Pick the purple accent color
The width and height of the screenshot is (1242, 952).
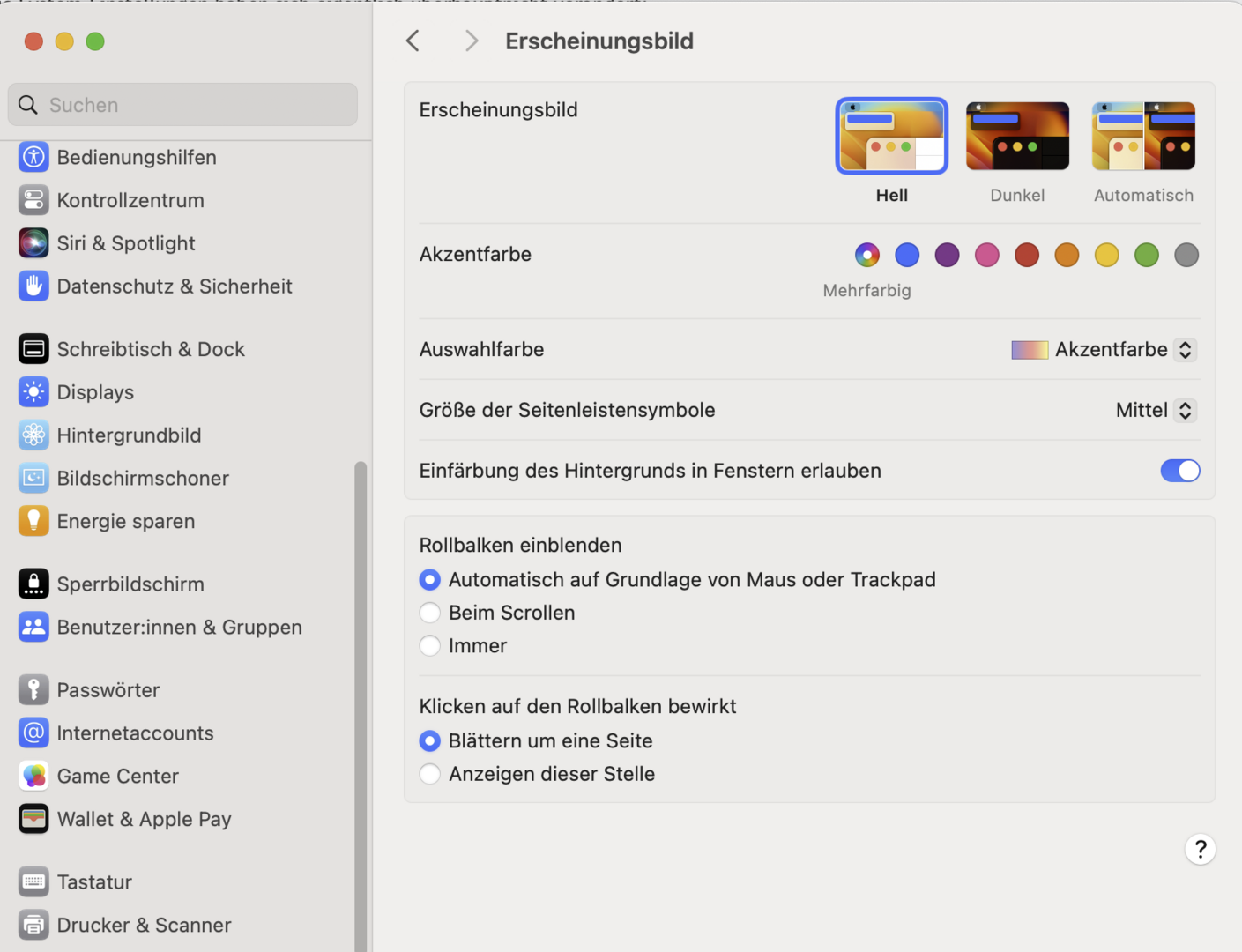[947, 255]
